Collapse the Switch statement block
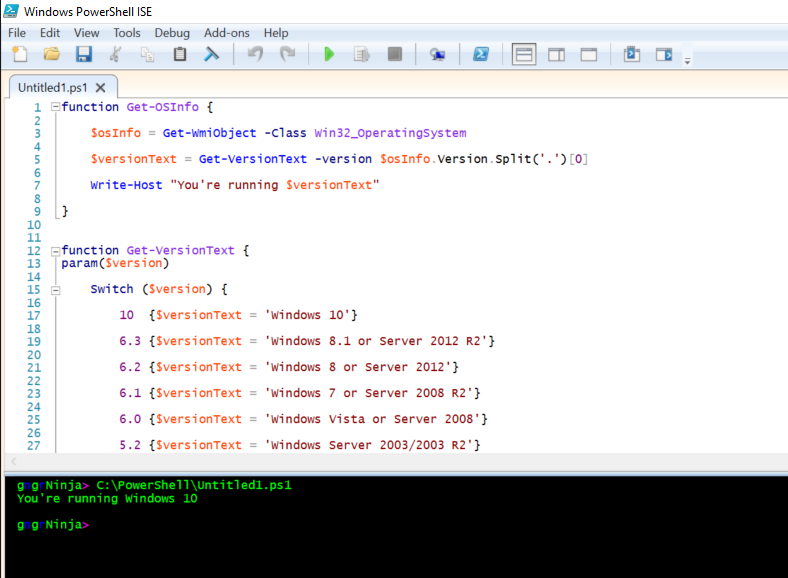 (55, 289)
